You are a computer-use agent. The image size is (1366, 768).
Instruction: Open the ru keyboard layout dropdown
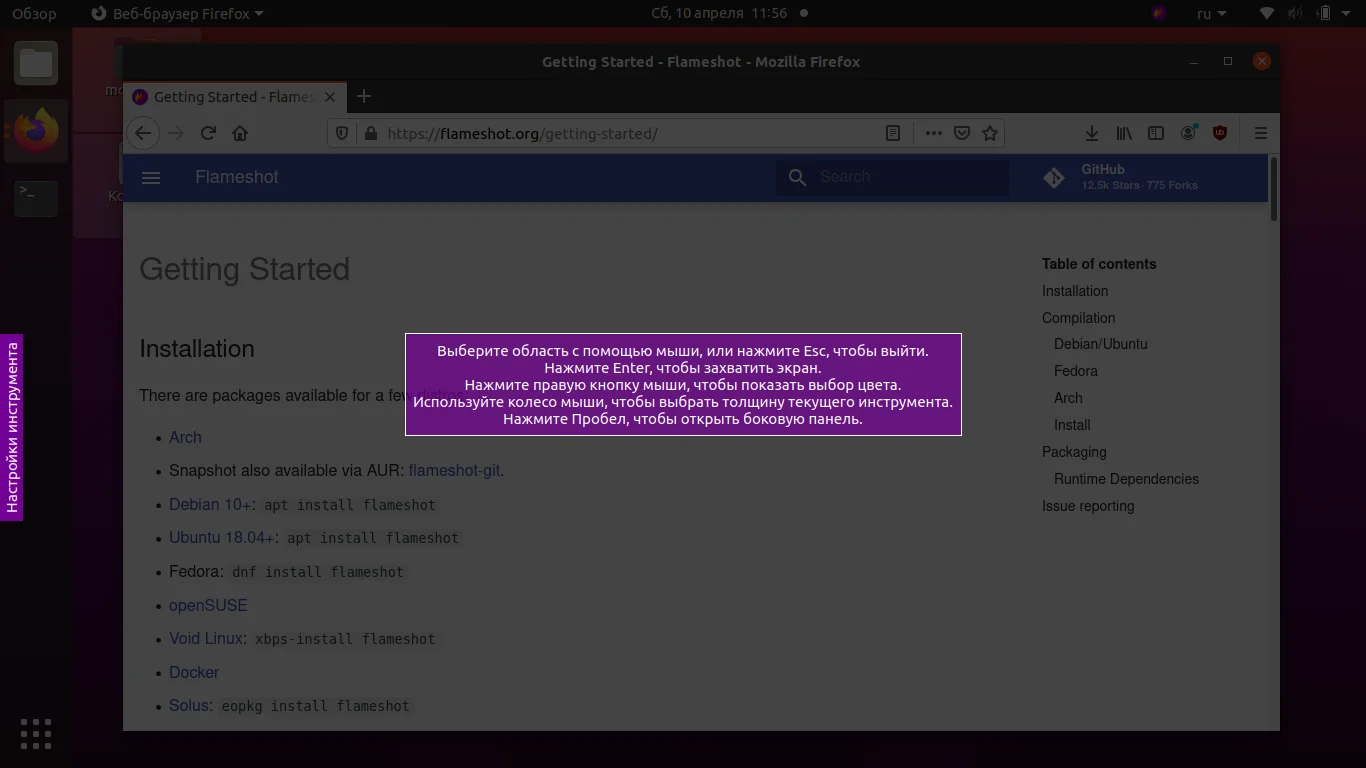1212,14
